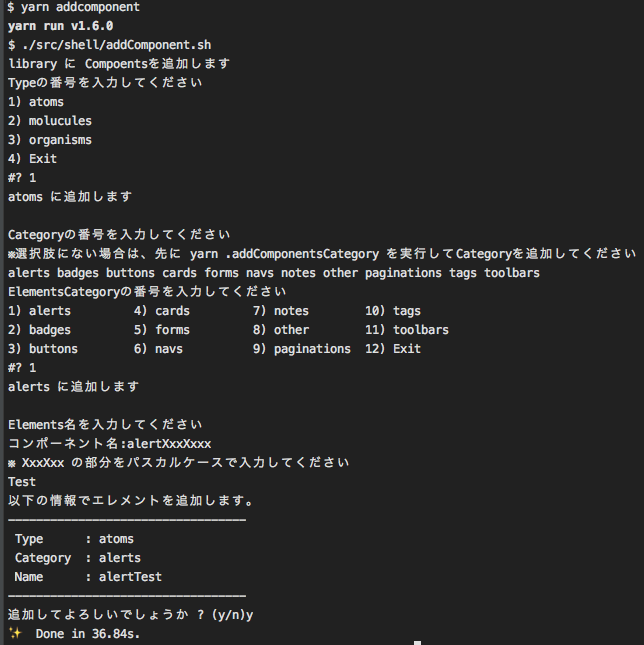
Task: Click the '3) organisms' type option
Action: click(50, 140)
